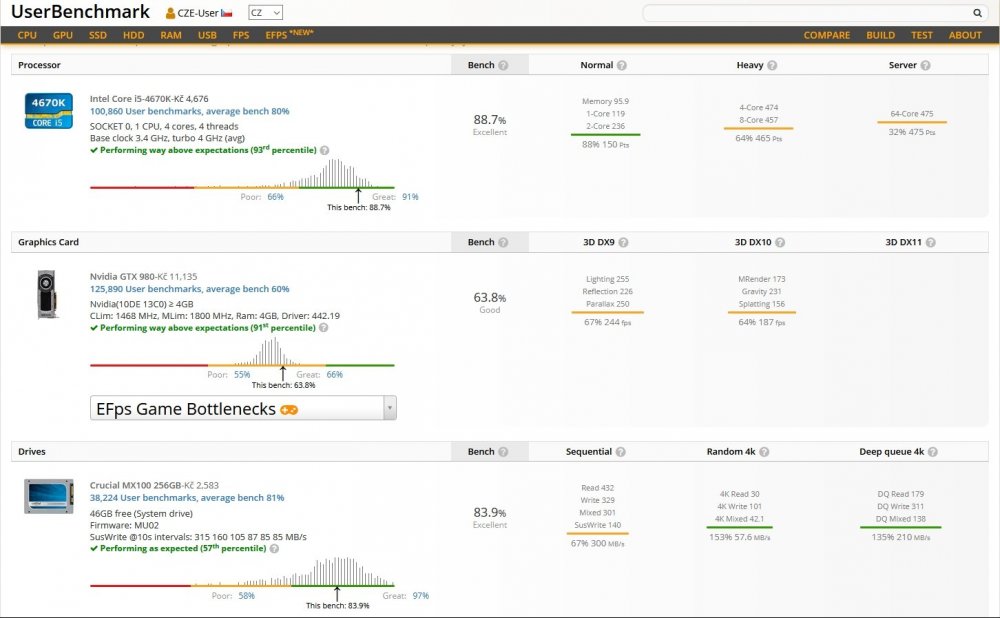The image size is (1000, 618).
Task: Open the USB menu item
Action: click(207, 35)
